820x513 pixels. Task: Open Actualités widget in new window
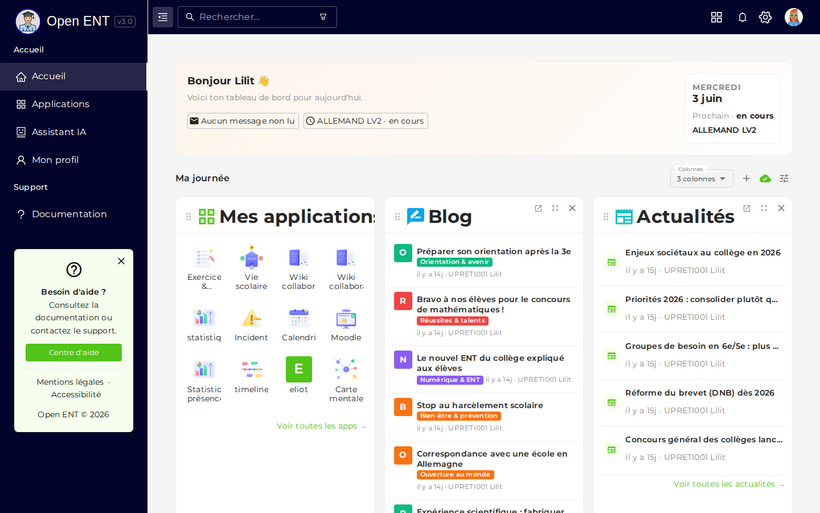pos(747,208)
